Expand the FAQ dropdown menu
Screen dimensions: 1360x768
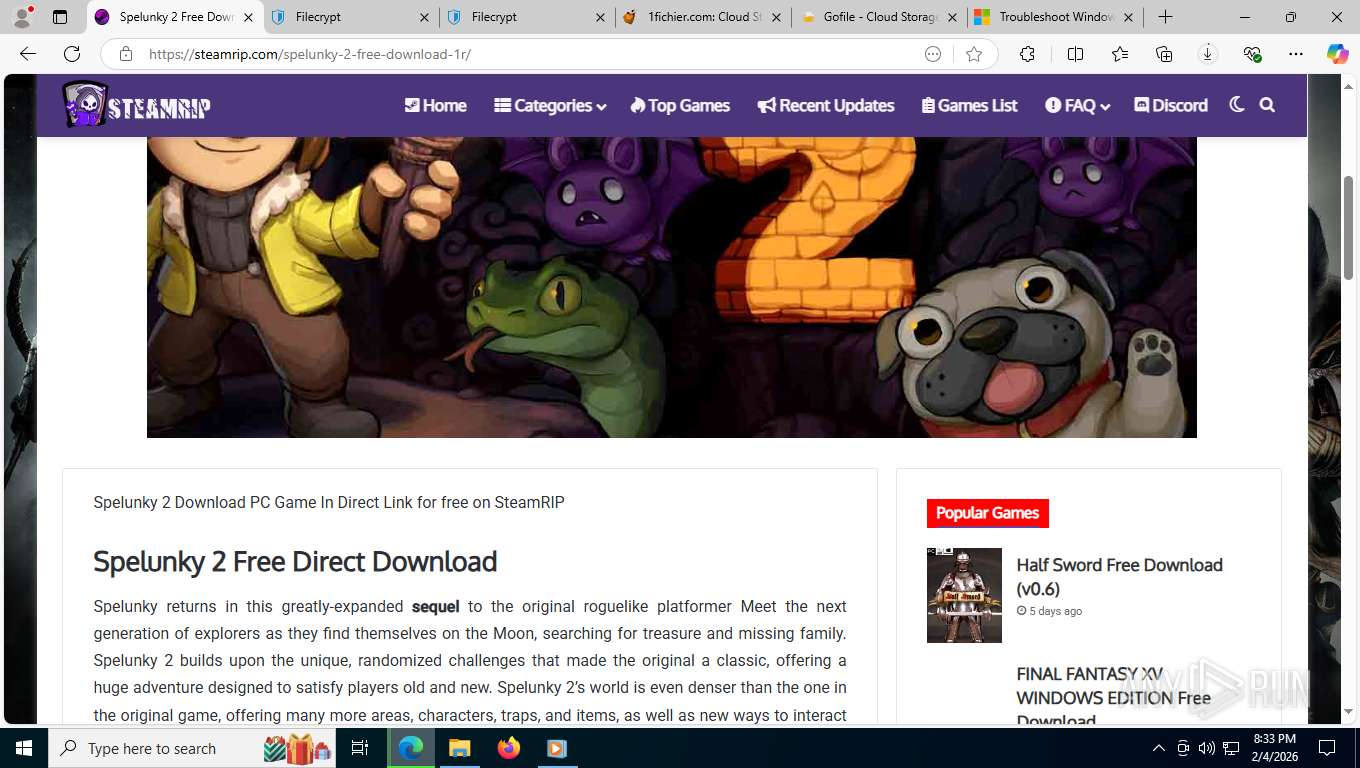(x=1078, y=105)
